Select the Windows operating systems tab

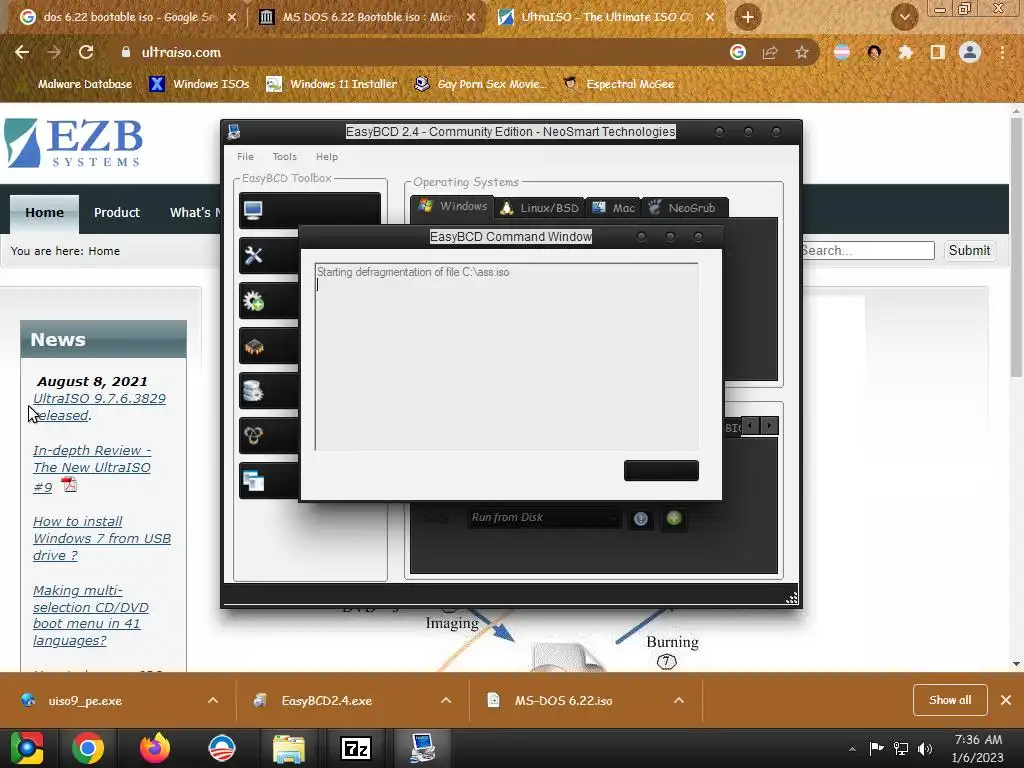pyautogui.click(x=453, y=206)
